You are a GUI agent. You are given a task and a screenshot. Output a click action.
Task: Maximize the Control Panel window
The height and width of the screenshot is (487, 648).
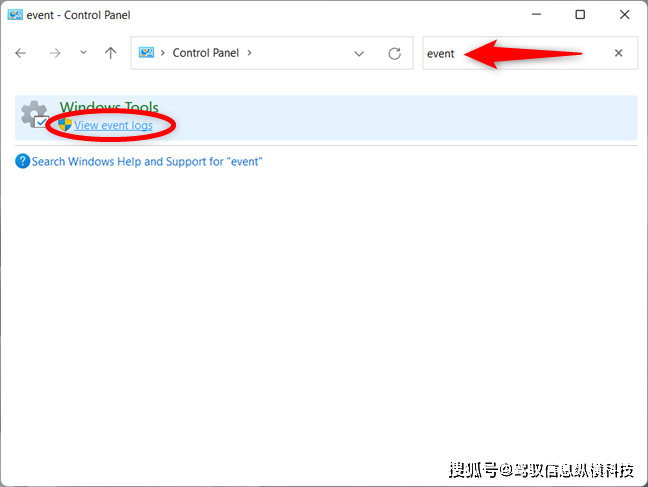tap(580, 14)
